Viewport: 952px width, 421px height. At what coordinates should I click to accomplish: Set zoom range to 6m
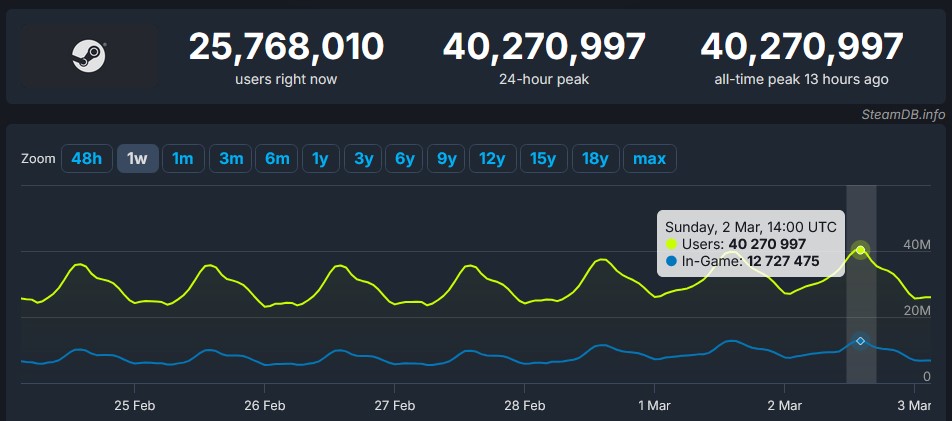click(277, 159)
